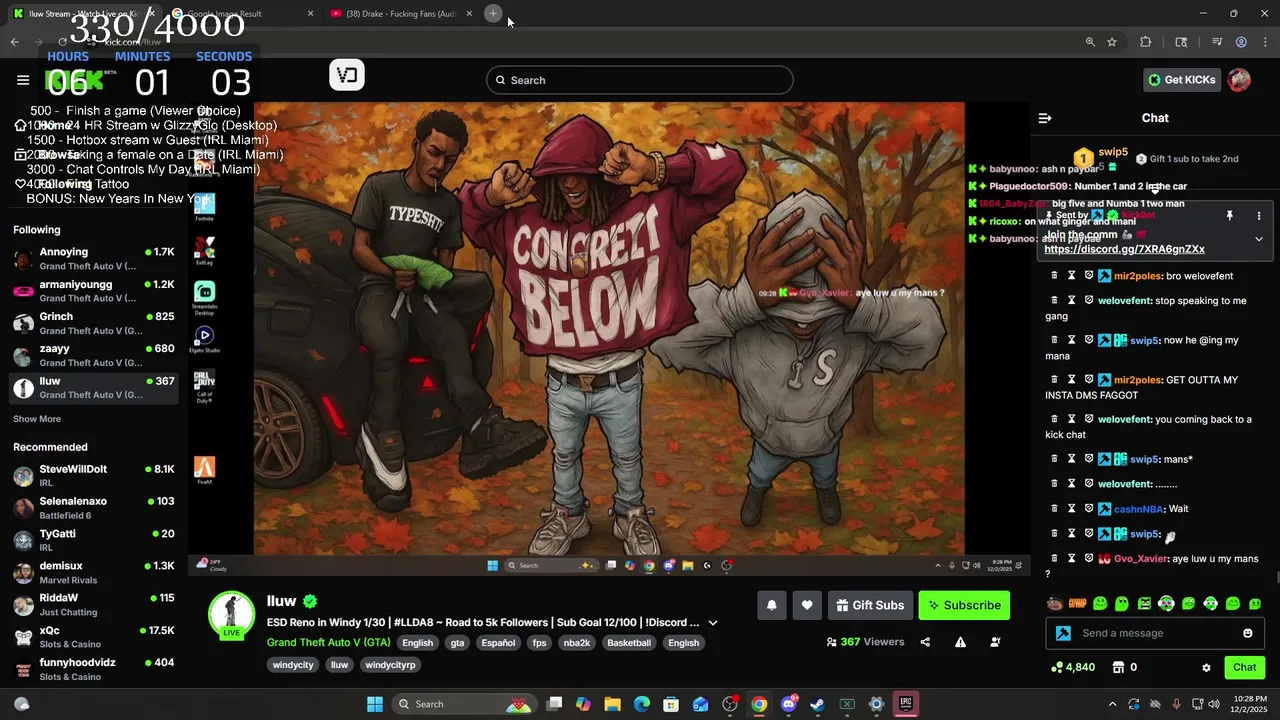Image resolution: width=1280 pixels, height=720 pixels.
Task: Open the user profile avatar menu
Action: (1239, 80)
